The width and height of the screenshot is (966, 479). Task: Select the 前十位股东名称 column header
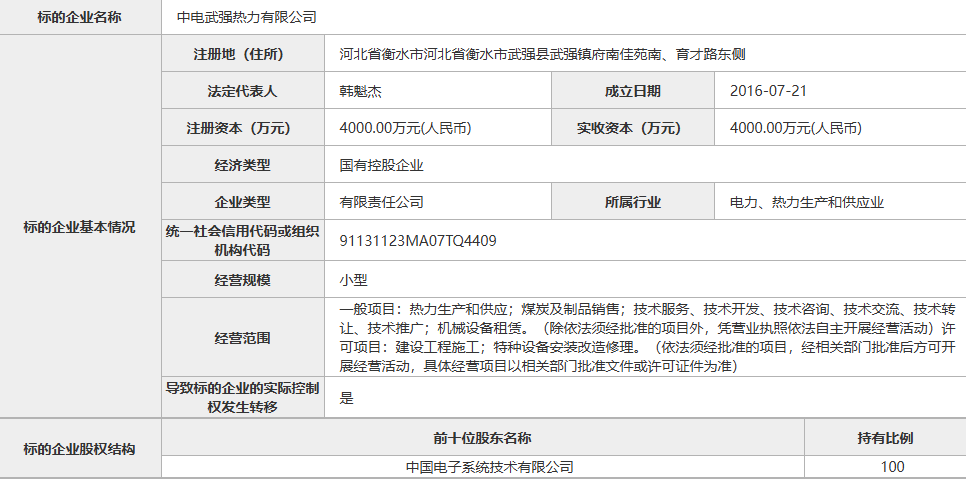(482, 438)
